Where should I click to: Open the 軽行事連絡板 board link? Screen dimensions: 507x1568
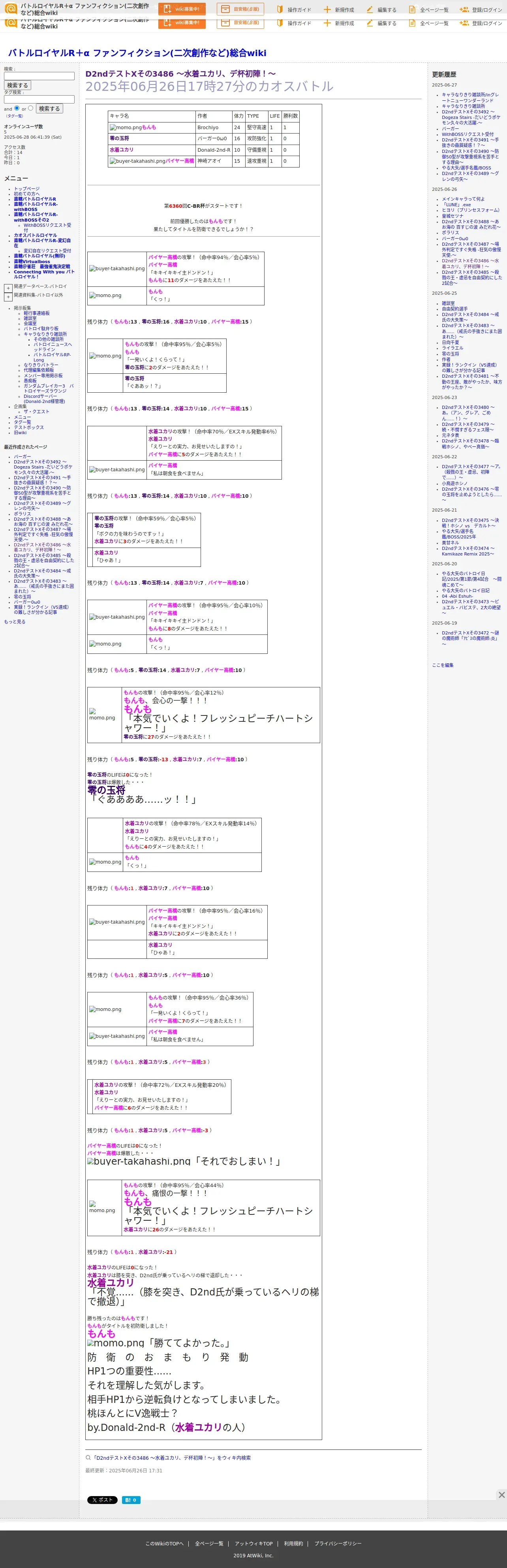[x=36, y=313]
